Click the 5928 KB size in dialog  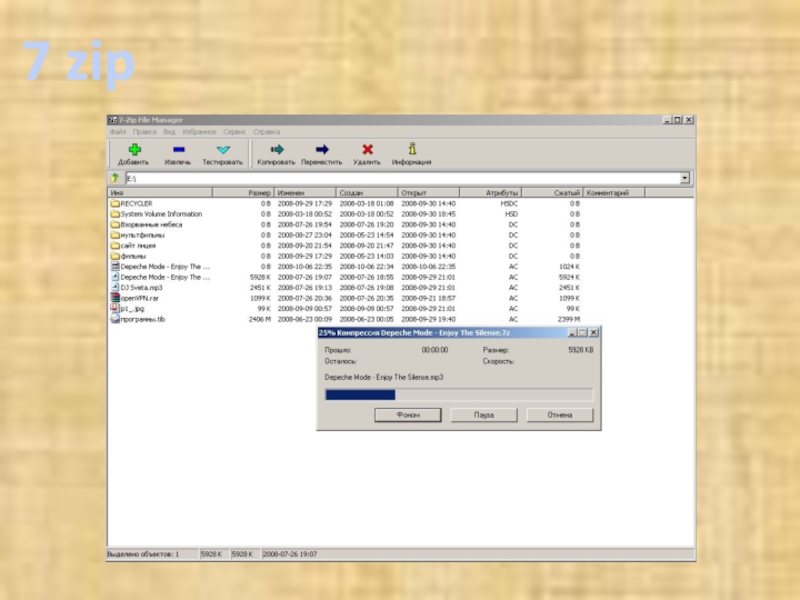point(581,350)
